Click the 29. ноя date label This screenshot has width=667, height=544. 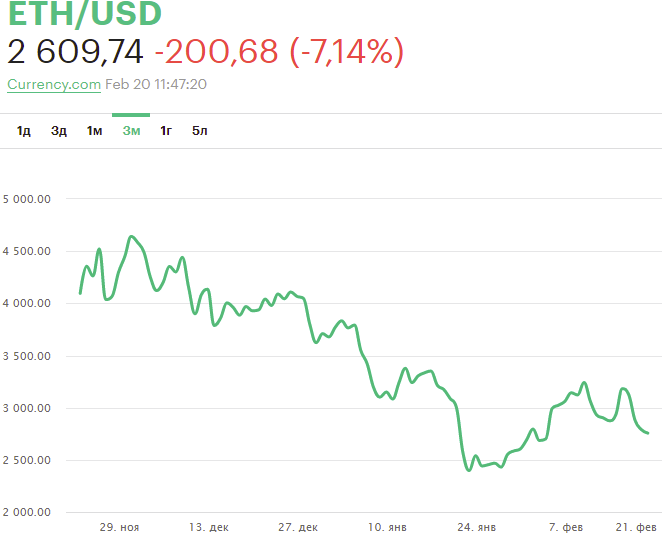coord(120,526)
